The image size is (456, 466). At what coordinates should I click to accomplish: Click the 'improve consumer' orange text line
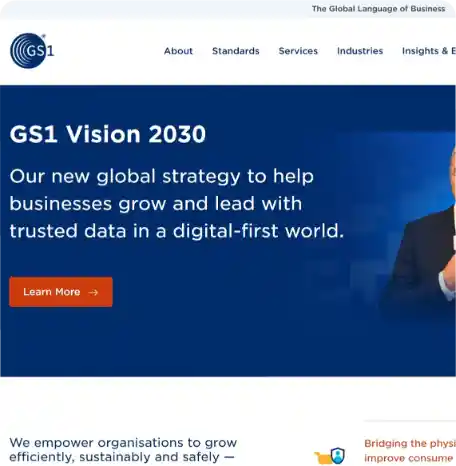point(410,458)
